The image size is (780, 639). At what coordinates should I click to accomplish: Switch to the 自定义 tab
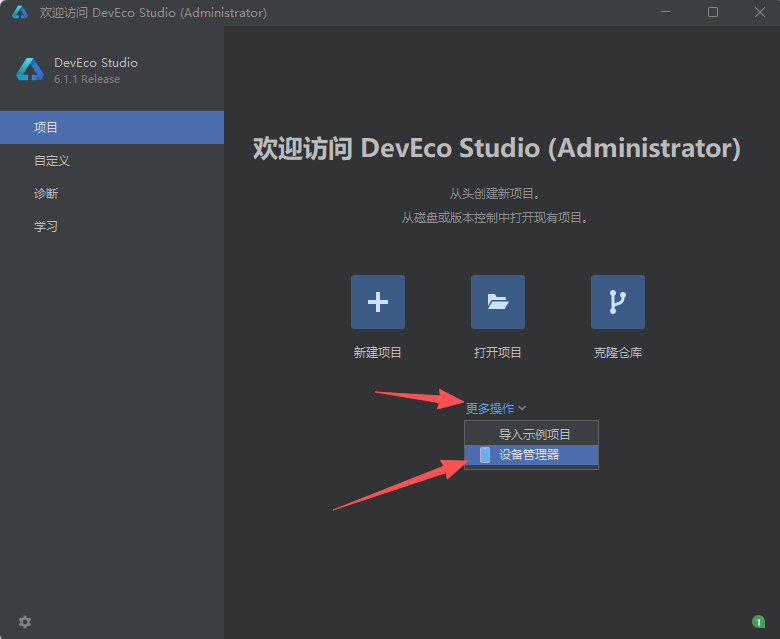pos(112,160)
